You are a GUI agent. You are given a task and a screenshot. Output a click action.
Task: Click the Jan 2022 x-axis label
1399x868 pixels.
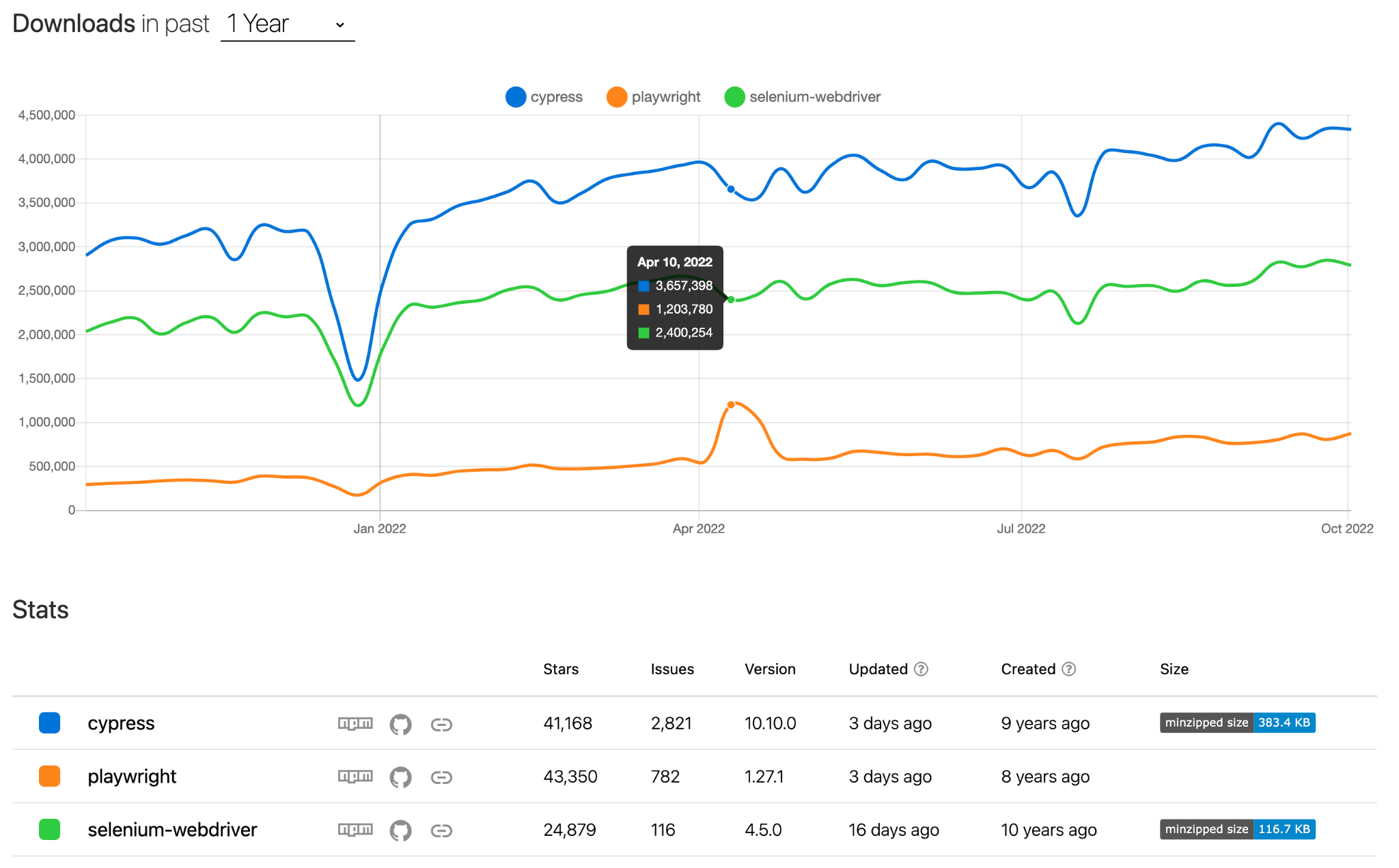(379, 529)
